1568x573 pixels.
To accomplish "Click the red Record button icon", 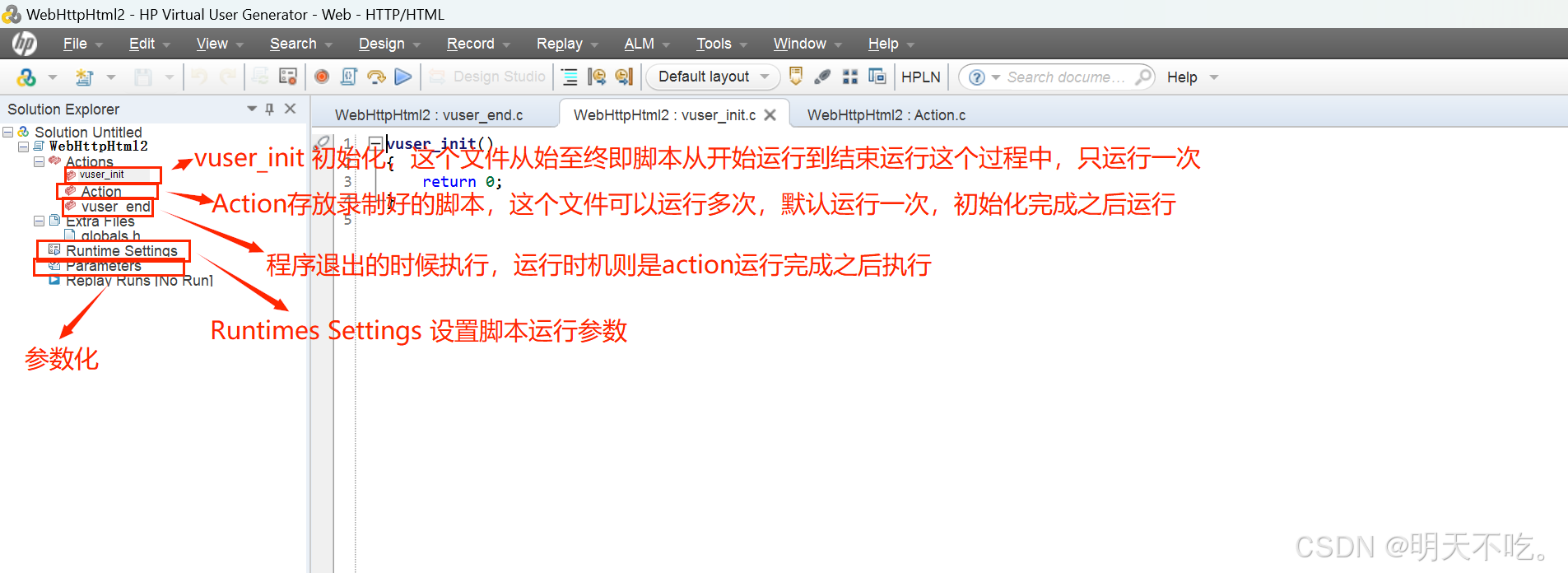I will (322, 77).
